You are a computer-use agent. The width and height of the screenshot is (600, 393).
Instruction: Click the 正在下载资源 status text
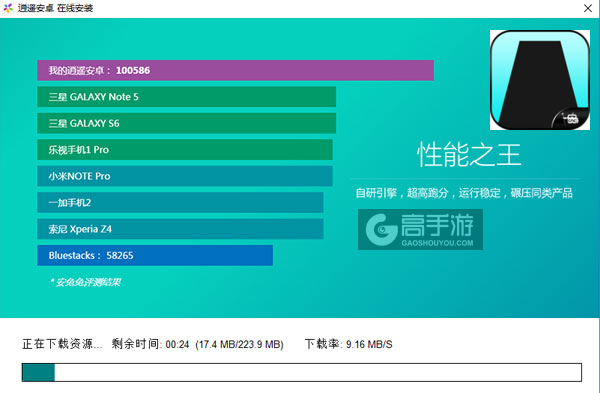pyautogui.click(x=62, y=344)
